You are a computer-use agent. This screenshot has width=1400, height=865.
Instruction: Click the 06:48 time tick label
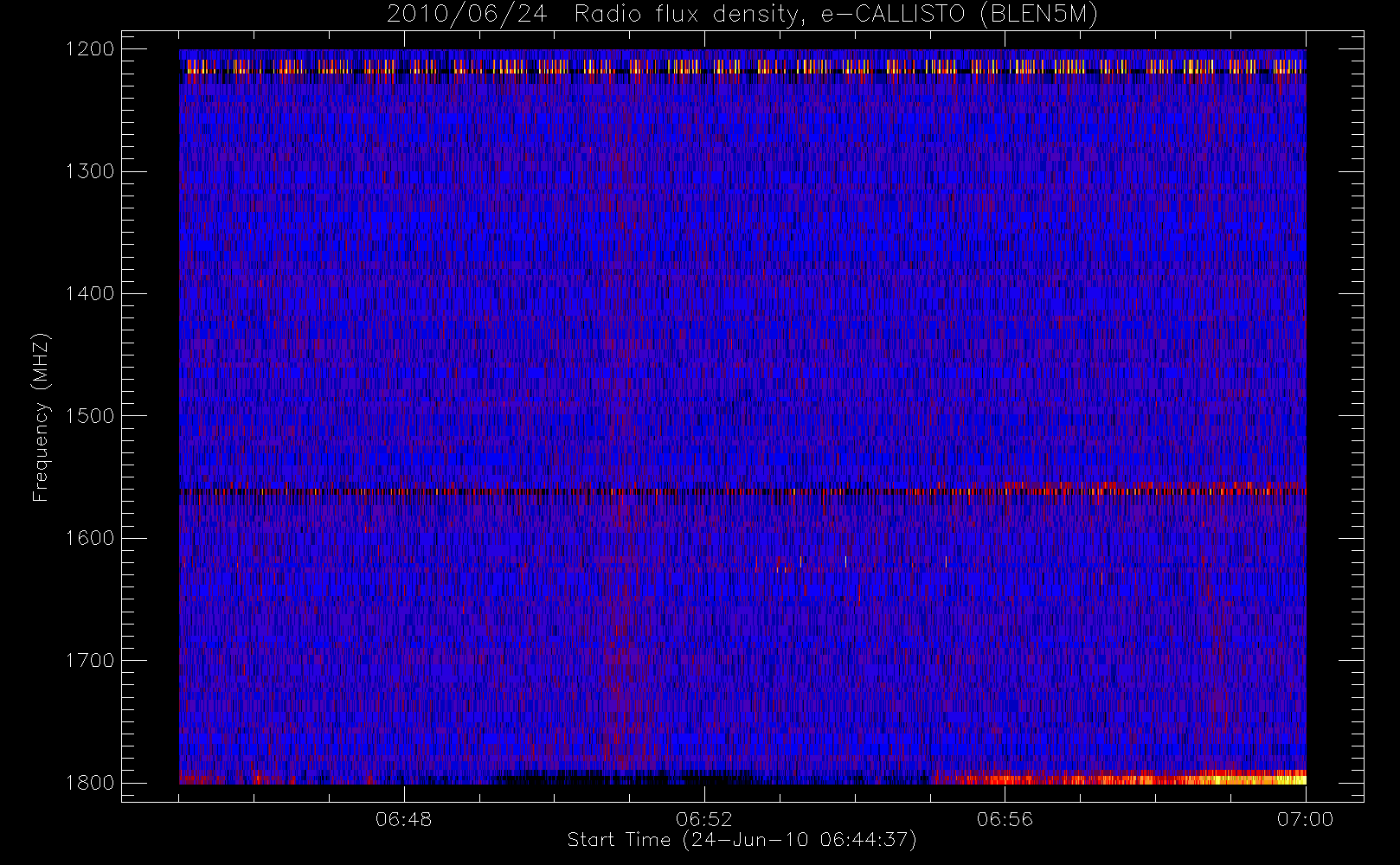coord(404,819)
